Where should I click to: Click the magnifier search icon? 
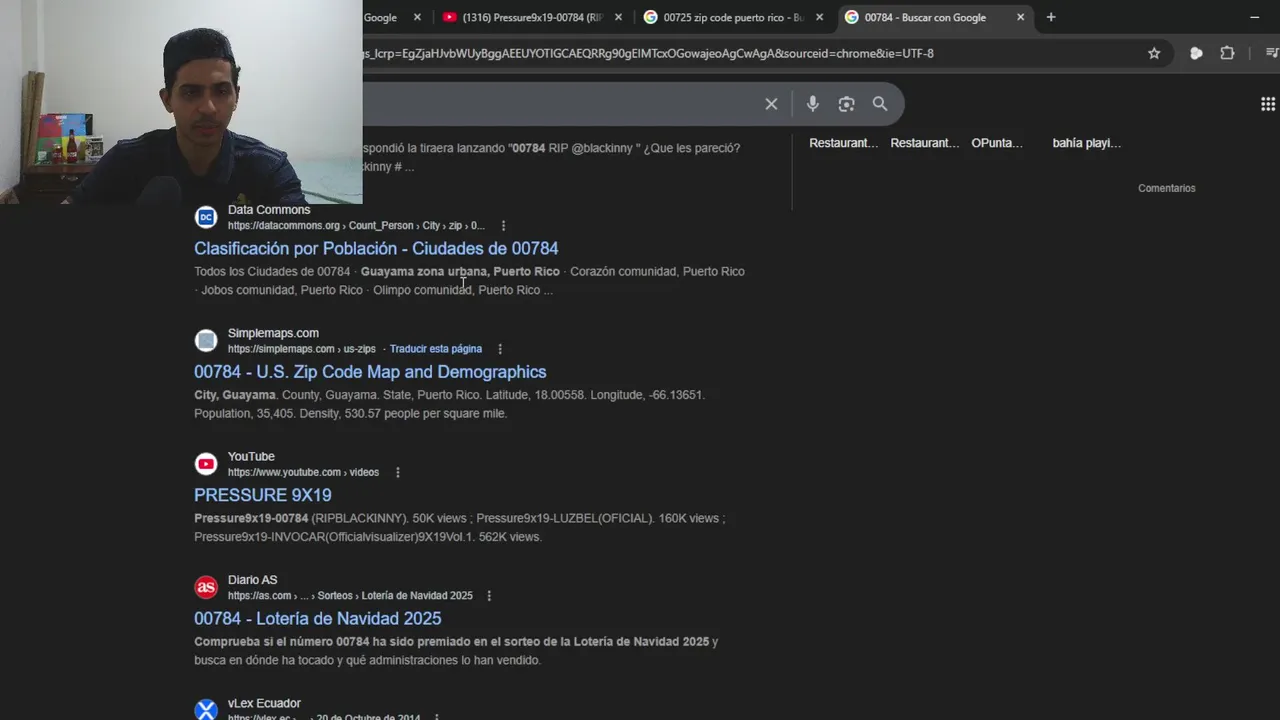(880, 104)
